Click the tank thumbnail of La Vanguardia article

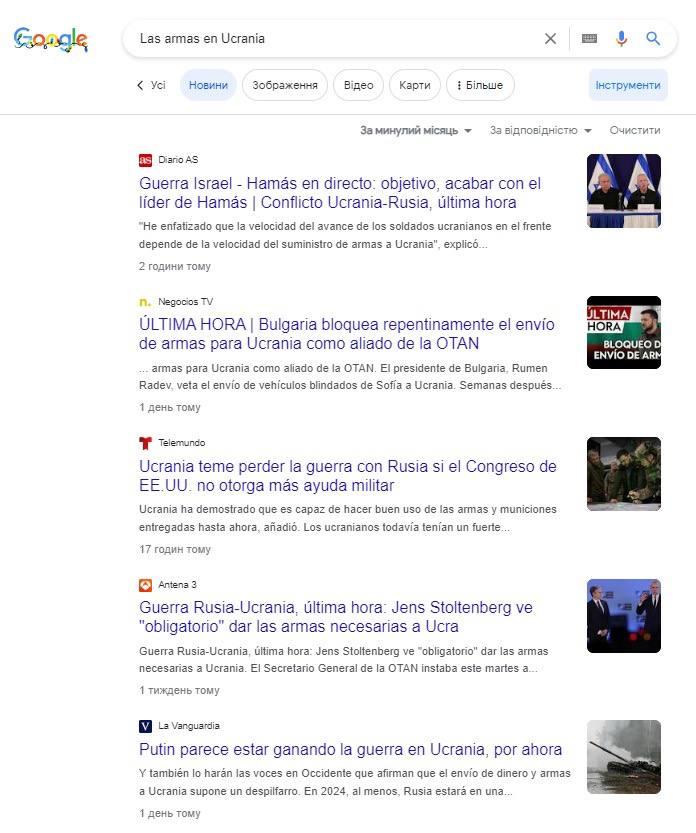click(x=623, y=757)
